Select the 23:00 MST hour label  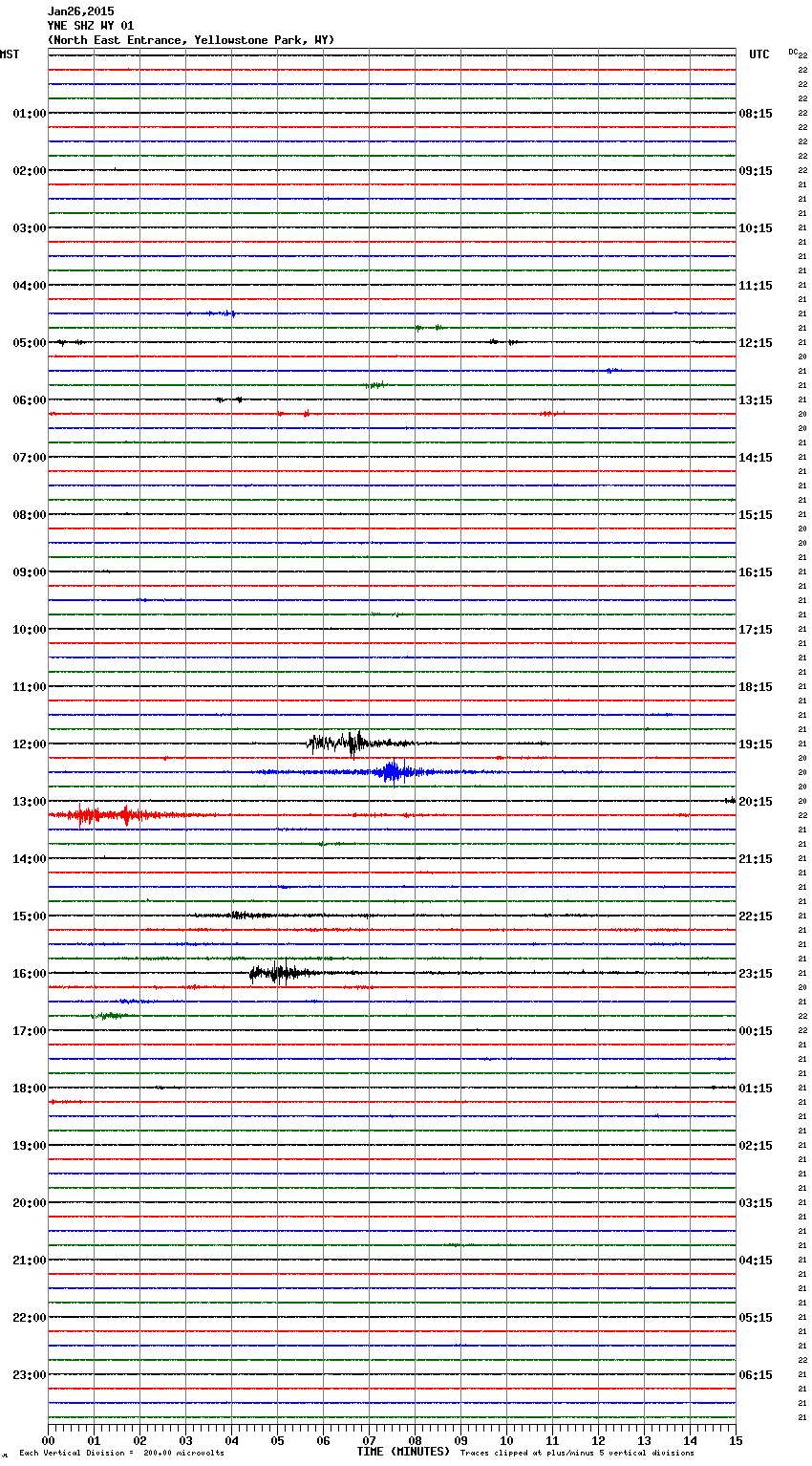30,1375
